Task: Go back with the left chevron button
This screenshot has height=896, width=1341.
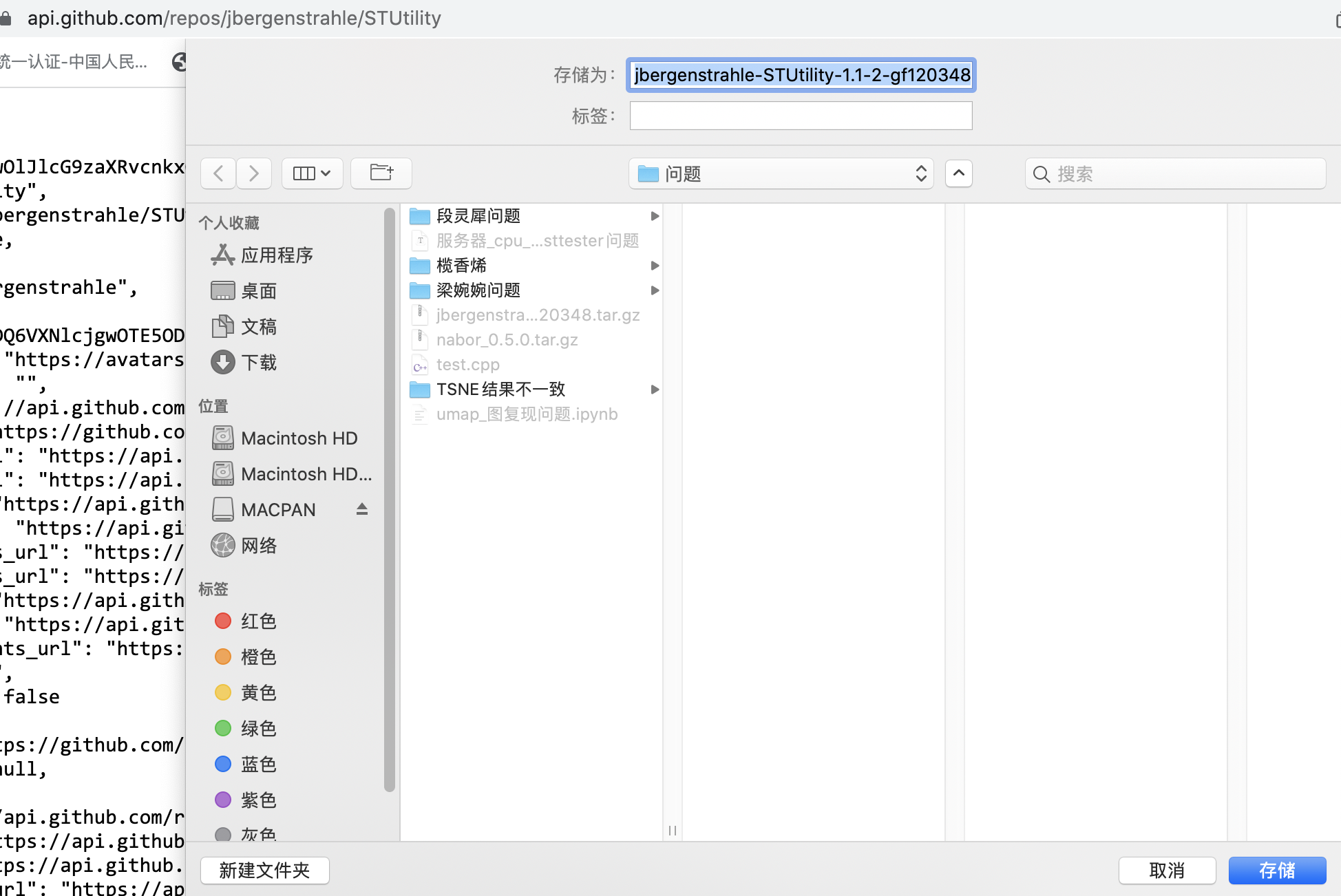Action: (x=219, y=173)
